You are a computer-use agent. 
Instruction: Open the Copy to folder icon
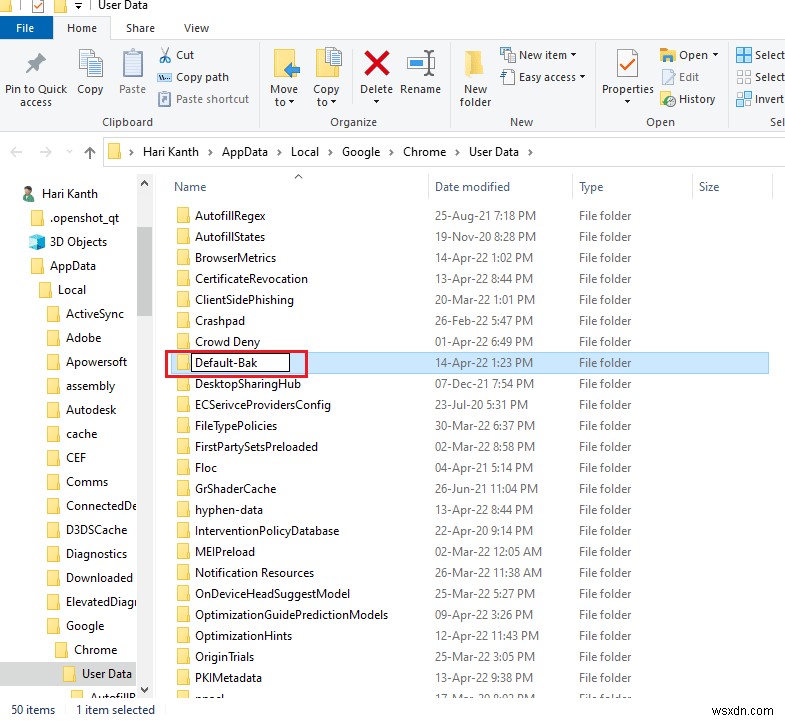tap(328, 64)
